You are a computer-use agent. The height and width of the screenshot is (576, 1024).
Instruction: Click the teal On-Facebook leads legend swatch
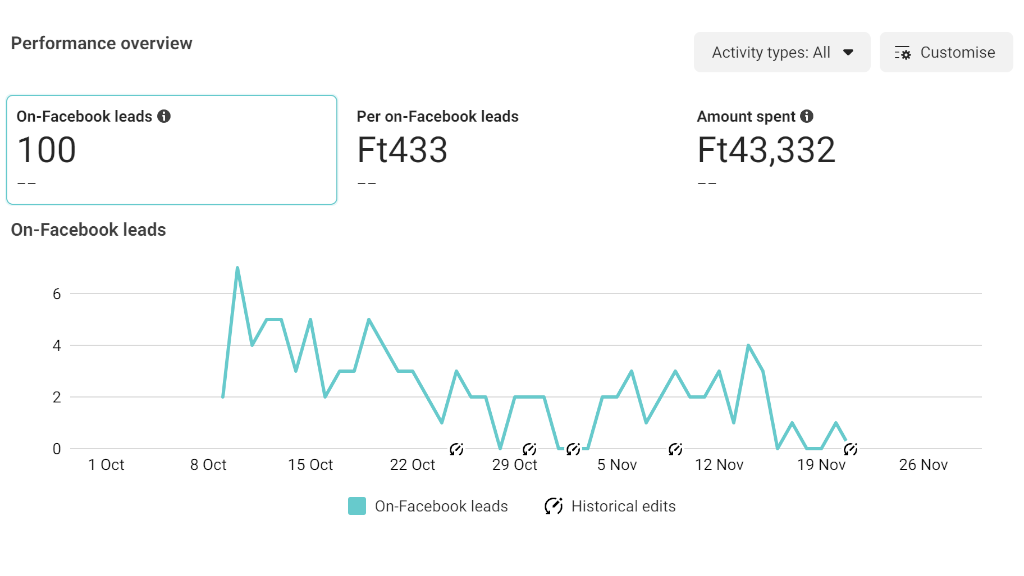click(357, 506)
